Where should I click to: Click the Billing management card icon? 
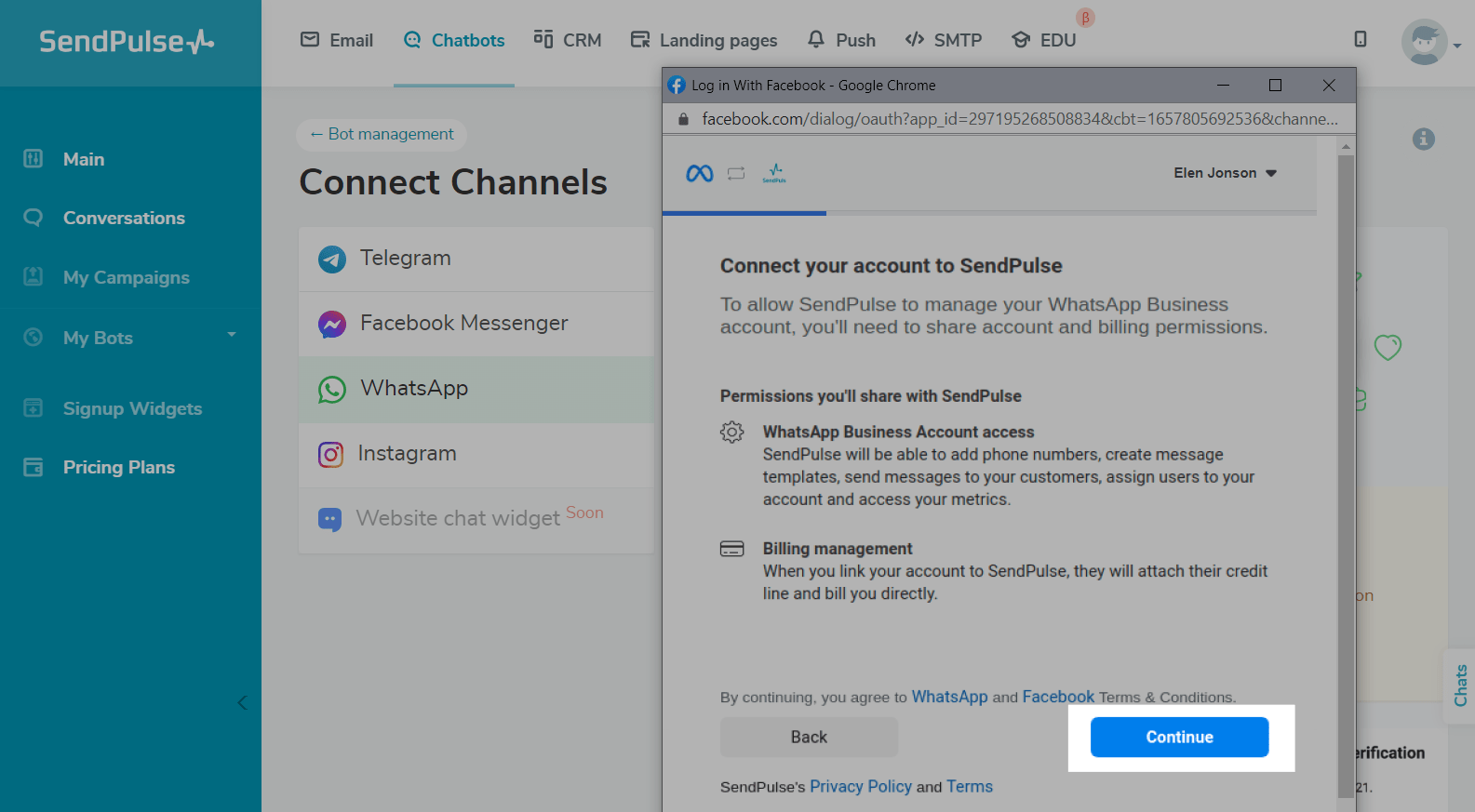[x=732, y=549]
